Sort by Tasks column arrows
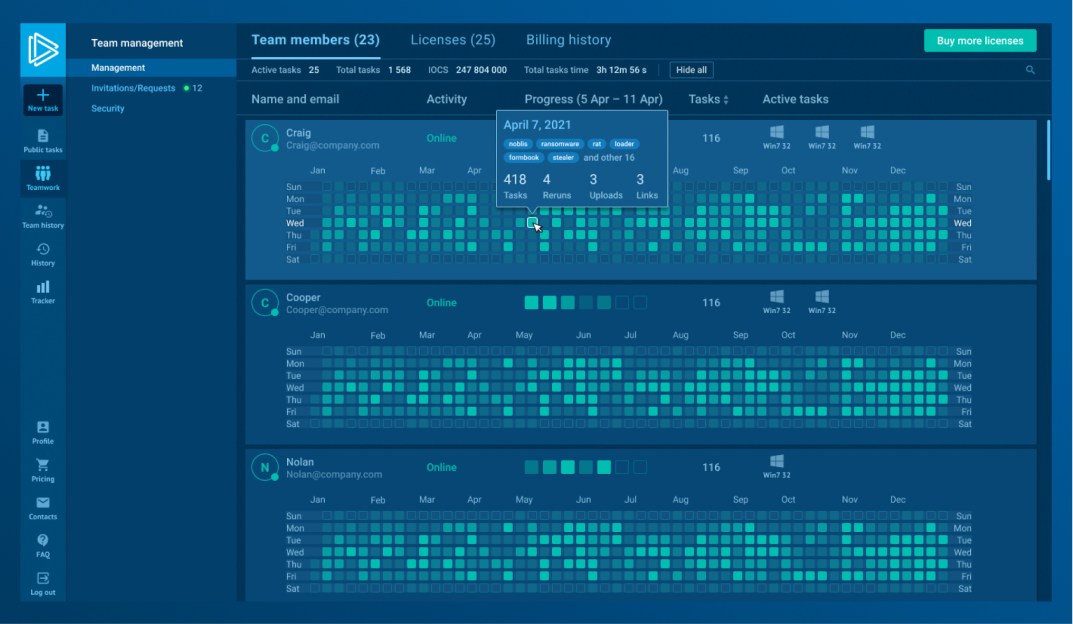The width and height of the screenshot is (1073, 624). (726, 100)
